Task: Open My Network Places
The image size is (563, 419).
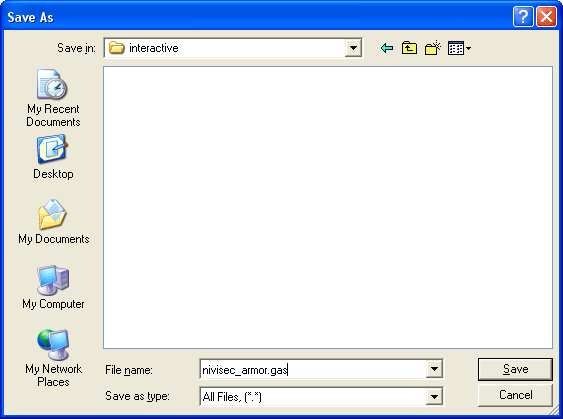Action: [x=53, y=358]
